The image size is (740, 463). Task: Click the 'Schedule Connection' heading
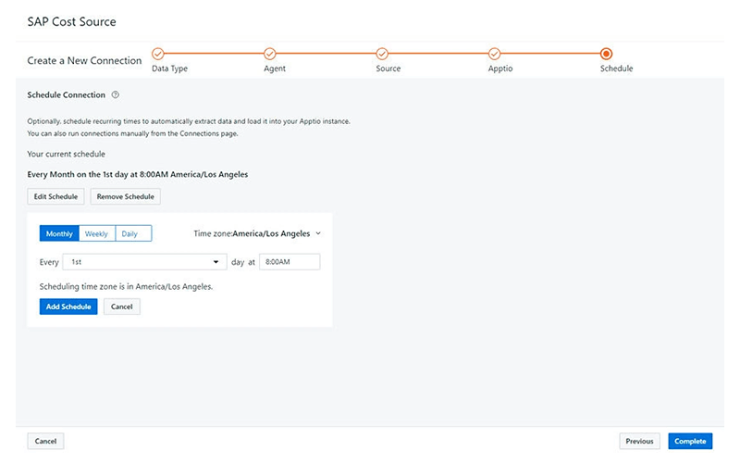point(66,95)
